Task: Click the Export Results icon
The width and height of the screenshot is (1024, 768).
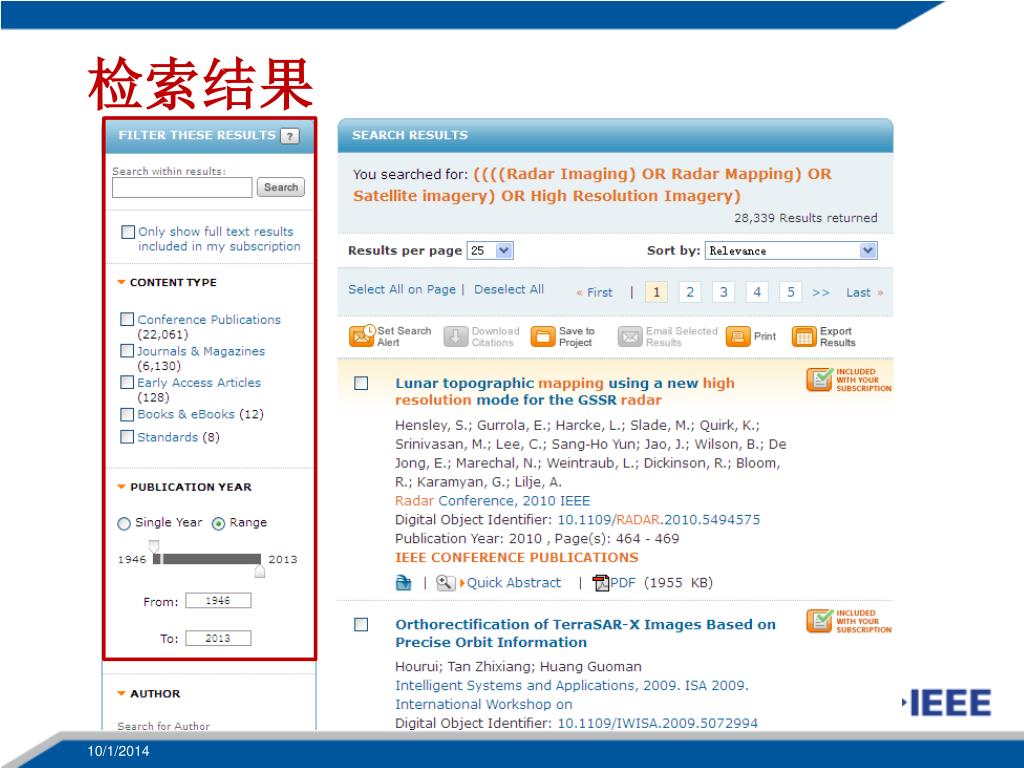Action: (x=804, y=336)
